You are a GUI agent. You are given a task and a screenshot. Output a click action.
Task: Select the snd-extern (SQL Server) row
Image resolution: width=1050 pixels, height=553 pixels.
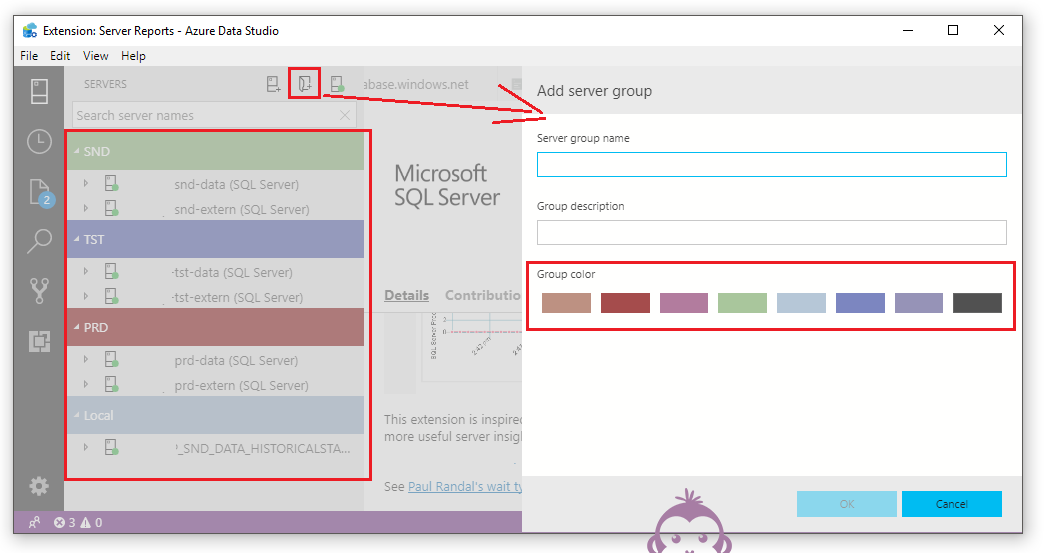[x=216, y=209]
